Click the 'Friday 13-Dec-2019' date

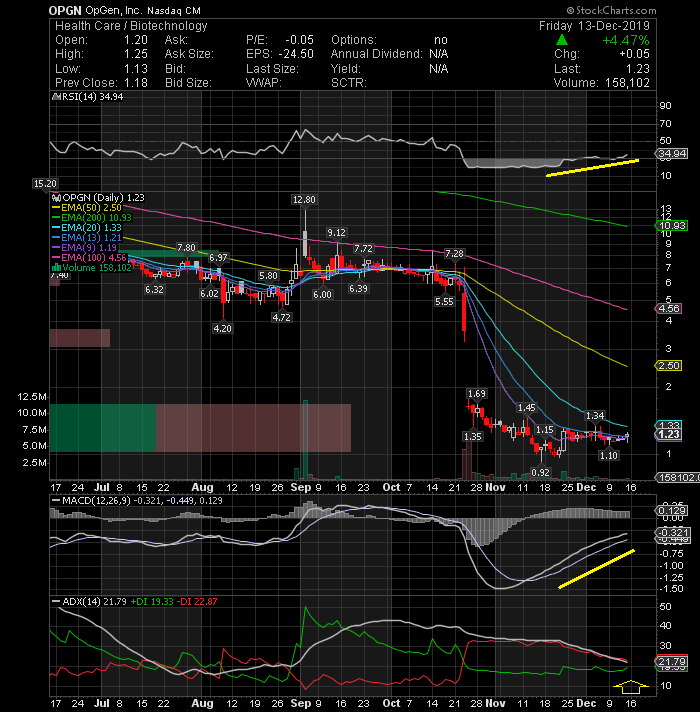click(594, 26)
